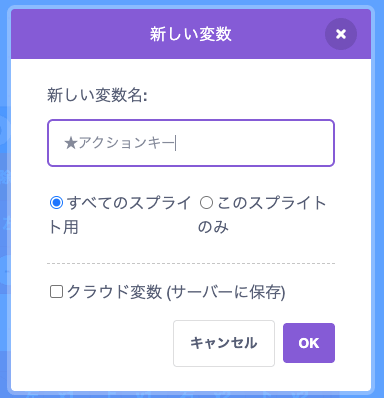The image size is (384, 398).
Task: Click the 新しい変数 title text
Action: click(191, 34)
